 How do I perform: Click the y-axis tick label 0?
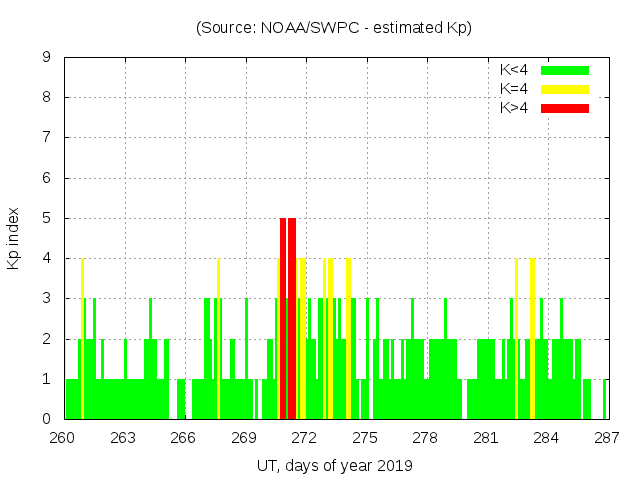pos(47,419)
